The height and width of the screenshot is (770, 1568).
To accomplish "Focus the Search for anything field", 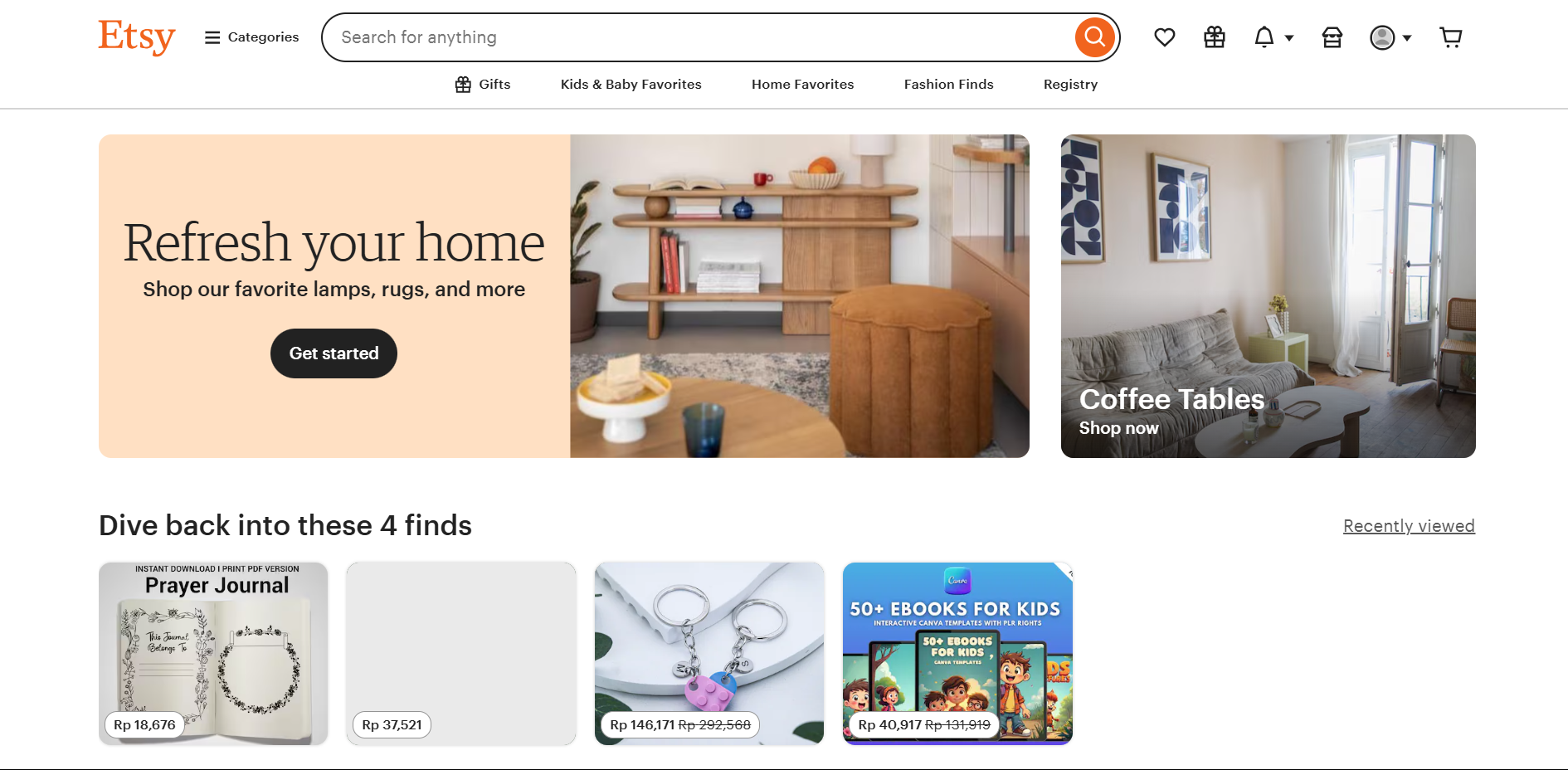I will pos(705,37).
